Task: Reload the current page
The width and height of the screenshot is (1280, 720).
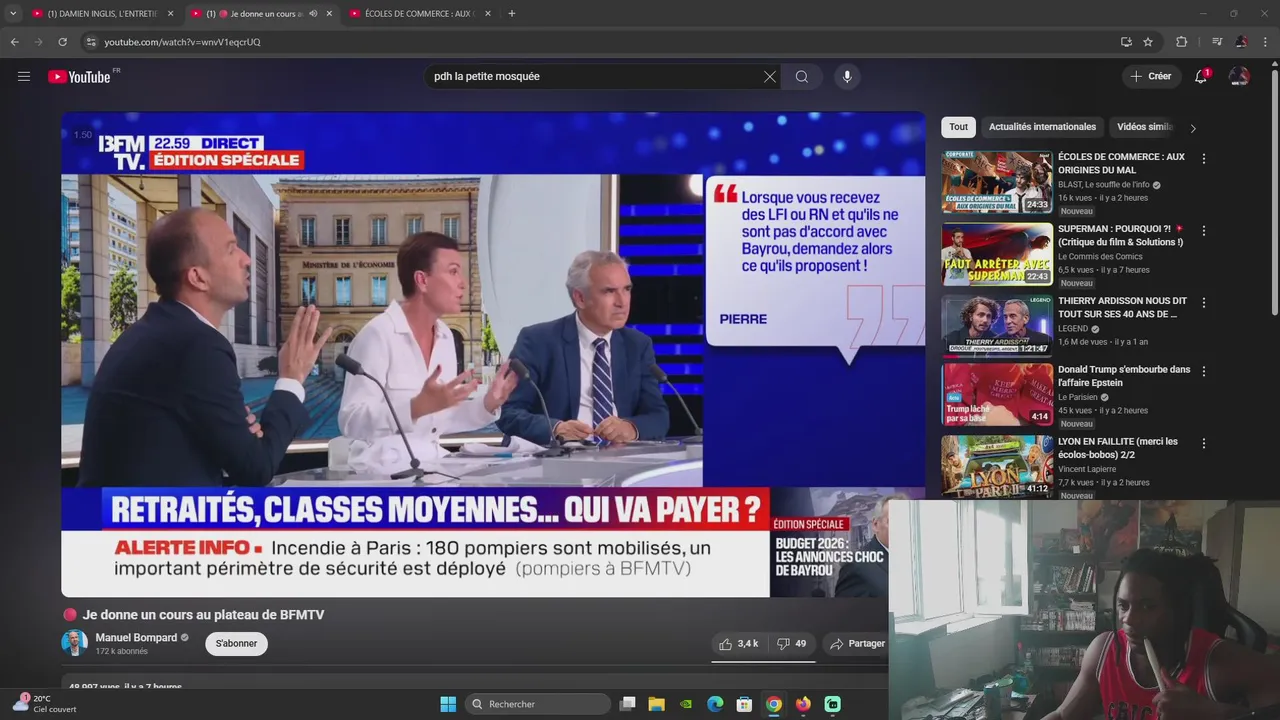Action: tap(62, 42)
